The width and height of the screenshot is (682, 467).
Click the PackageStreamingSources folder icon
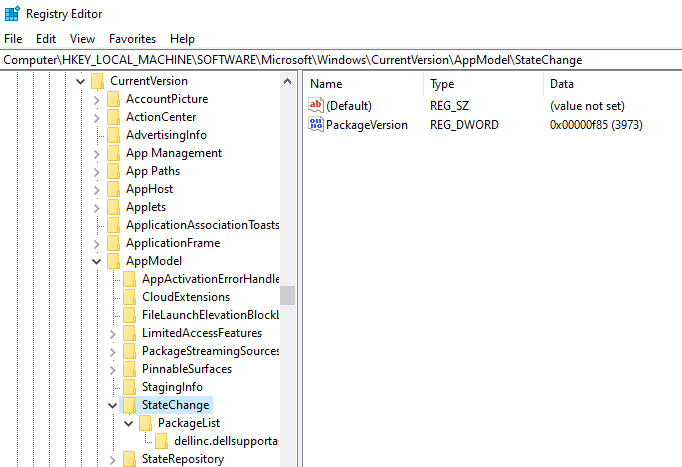[130, 351]
